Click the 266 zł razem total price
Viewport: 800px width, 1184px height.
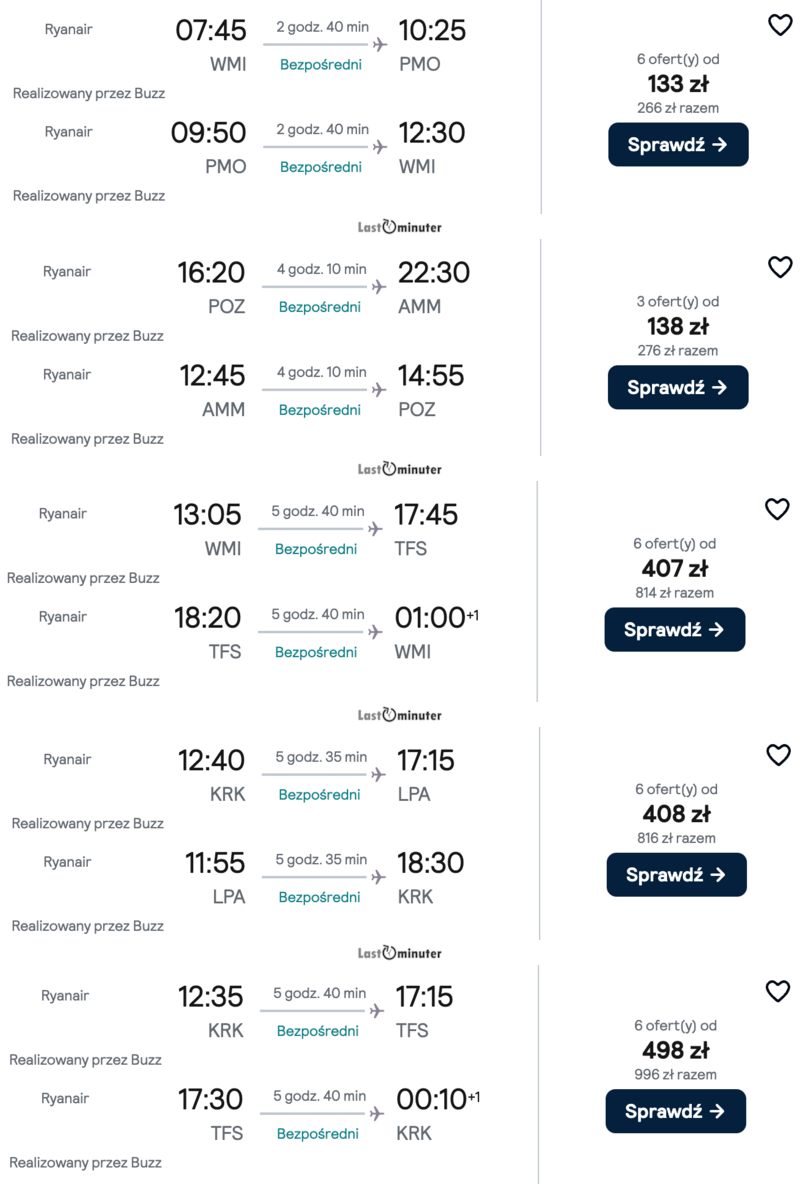point(678,108)
